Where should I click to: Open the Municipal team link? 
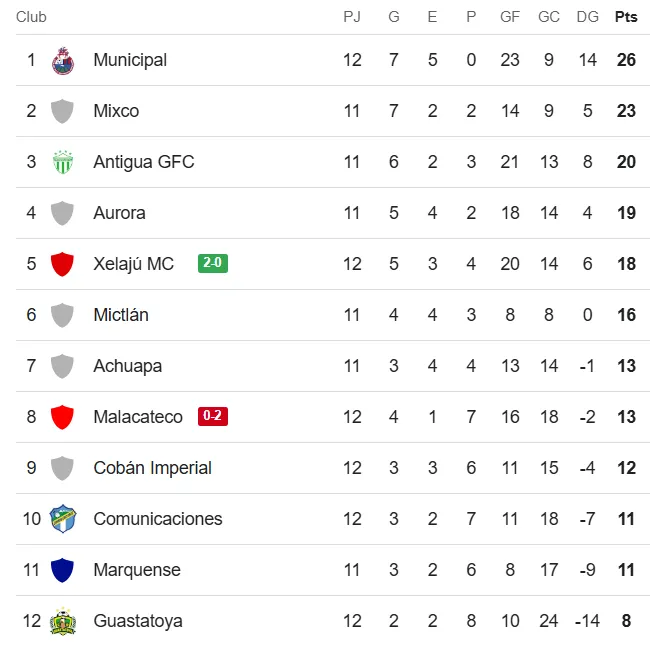[130, 60]
